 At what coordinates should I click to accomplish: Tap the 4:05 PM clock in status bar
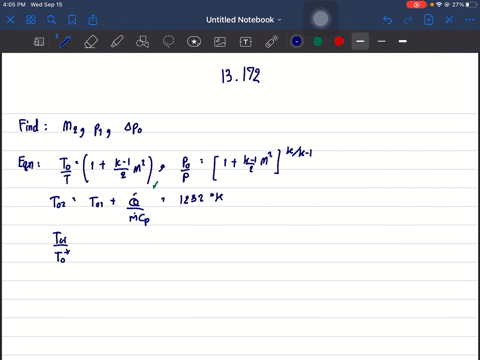point(14,5)
